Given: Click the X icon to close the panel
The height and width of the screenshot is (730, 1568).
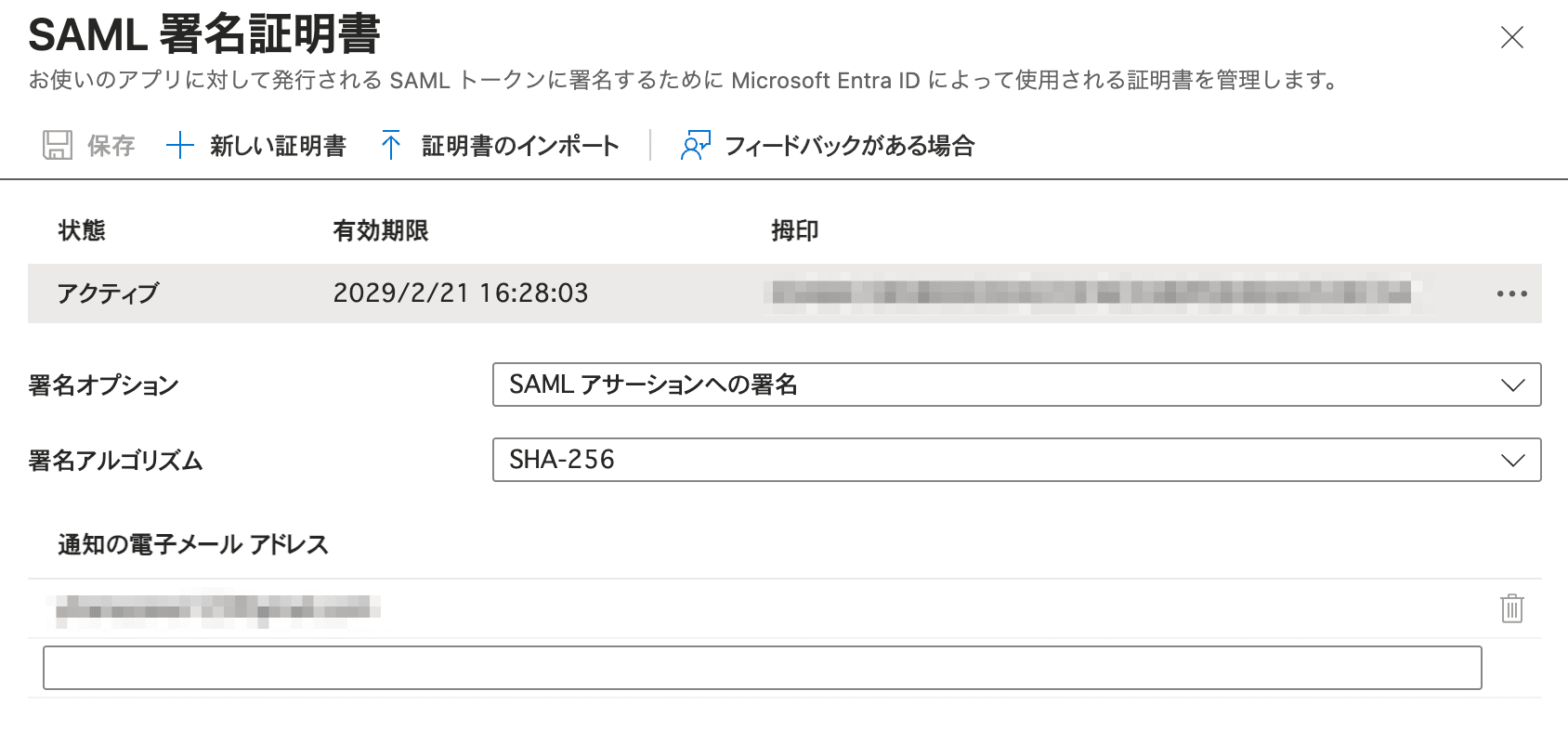Looking at the screenshot, I should [1511, 38].
